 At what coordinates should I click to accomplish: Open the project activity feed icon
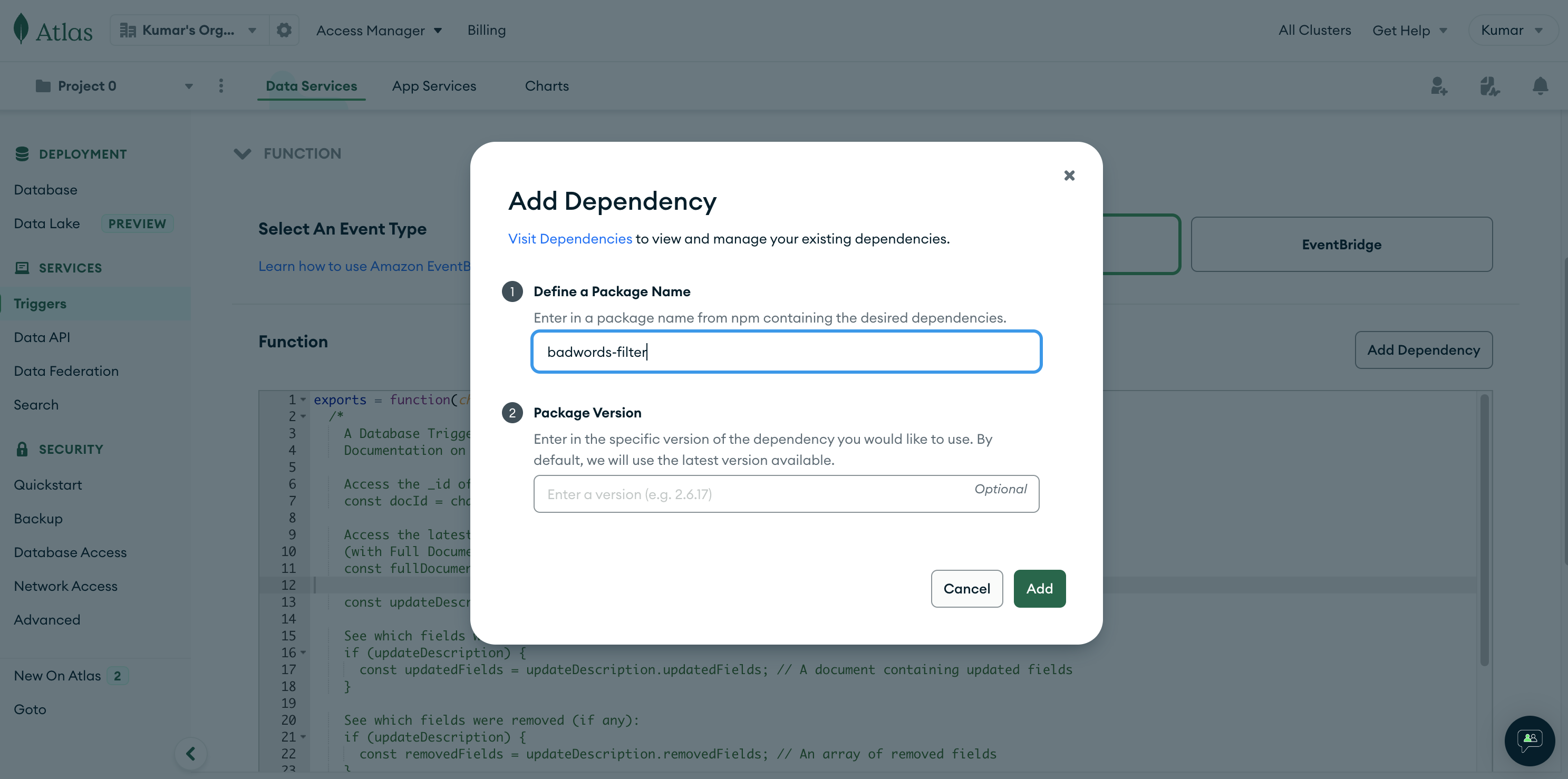tap(1489, 86)
